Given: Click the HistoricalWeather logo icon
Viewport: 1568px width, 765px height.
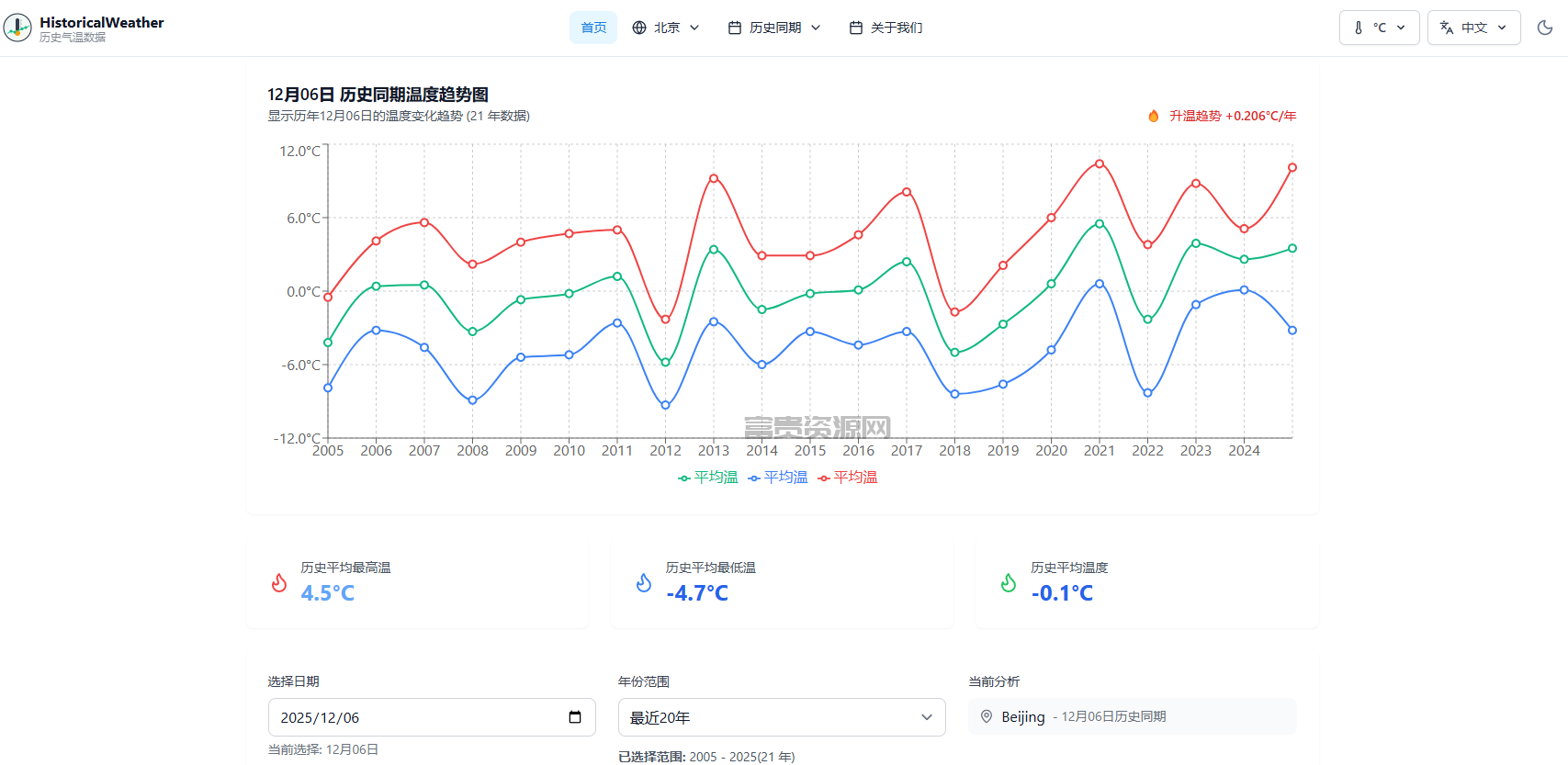Looking at the screenshot, I should point(17,28).
